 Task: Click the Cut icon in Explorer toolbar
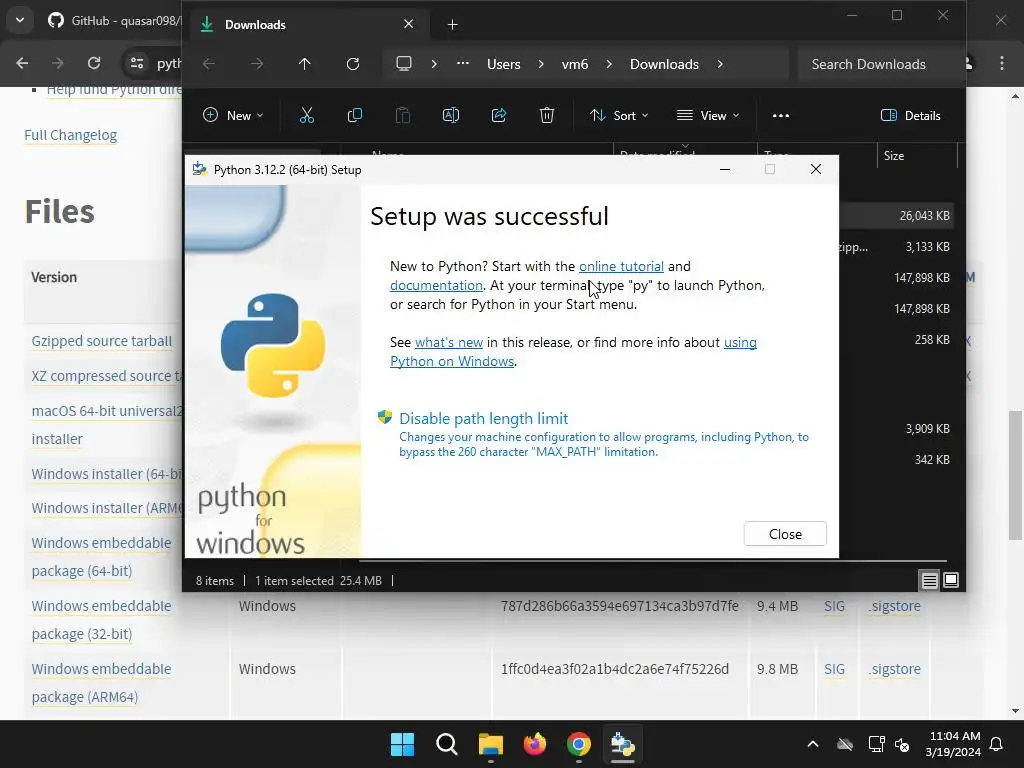(306, 116)
